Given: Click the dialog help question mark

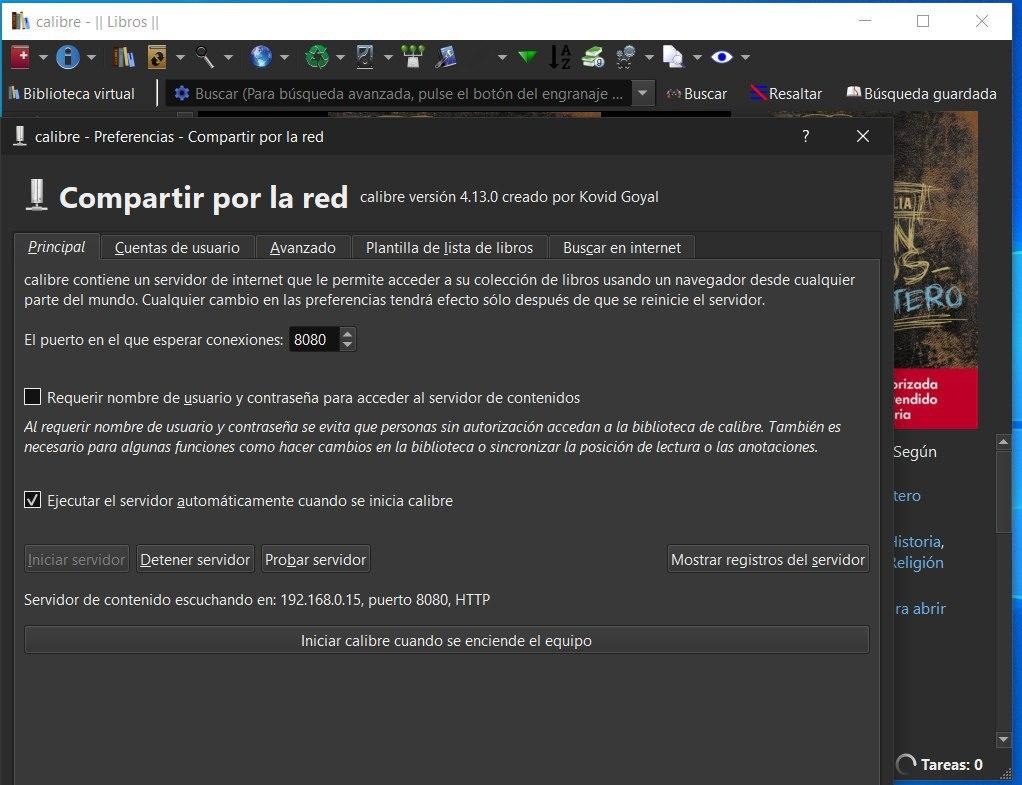Looking at the screenshot, I should [x=806, y=136].
